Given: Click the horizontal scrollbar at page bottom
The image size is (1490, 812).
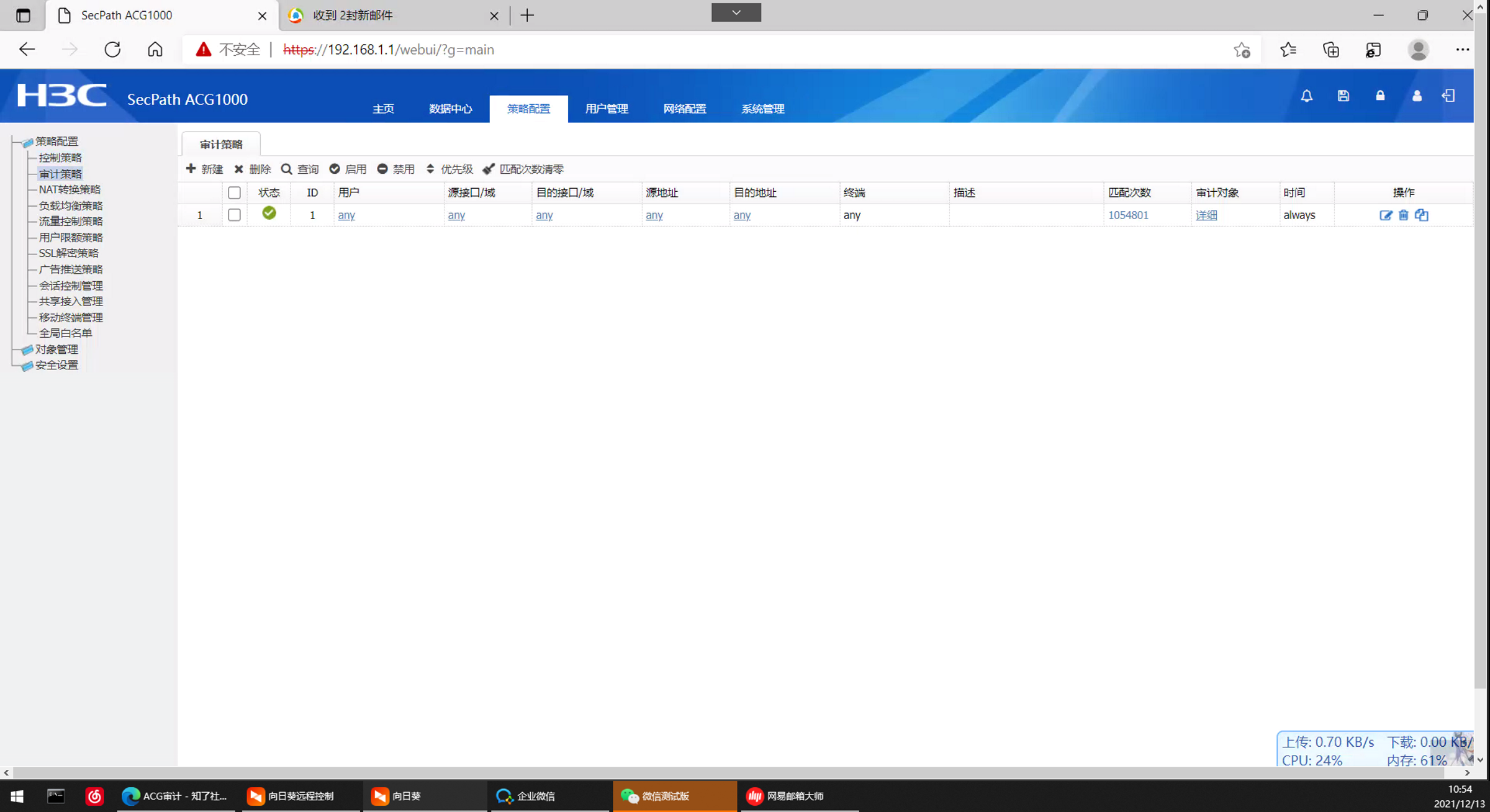Looking at the screenshot, I should pyautogui.click(x=733, y=773).
